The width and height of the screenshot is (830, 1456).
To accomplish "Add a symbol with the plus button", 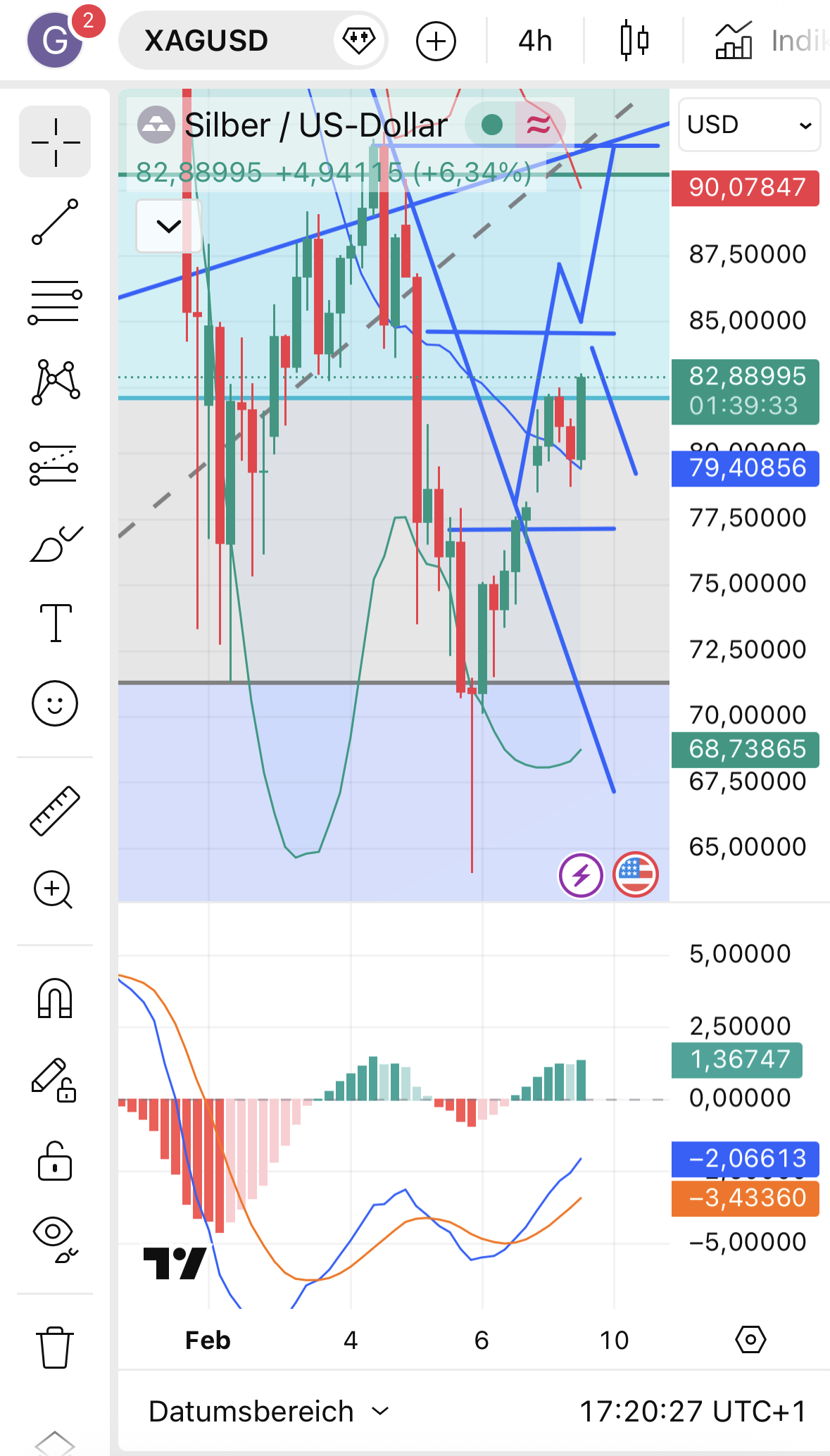I will 436,41.
